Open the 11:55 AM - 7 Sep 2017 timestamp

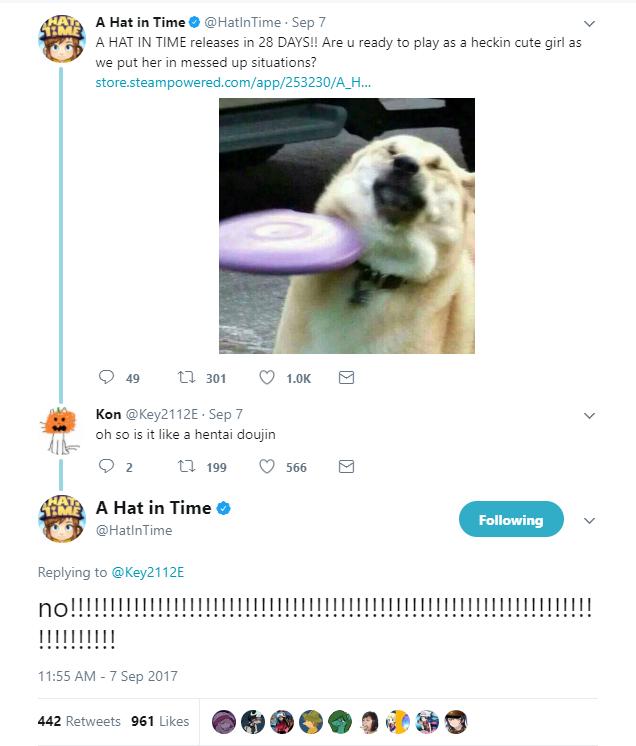107,675
